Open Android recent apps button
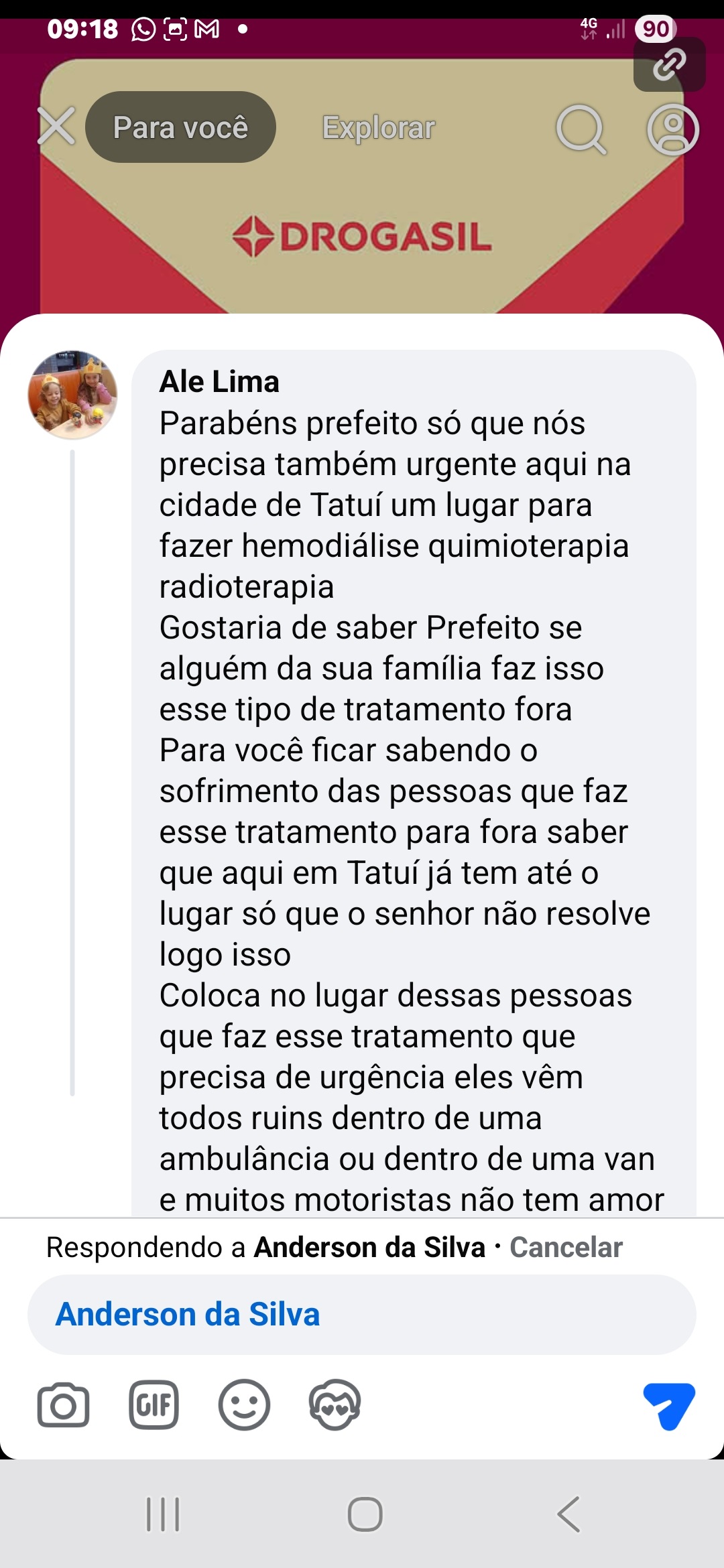Image resolution: width=724 pixels, height=1568 pixels. coord(163,1514)
